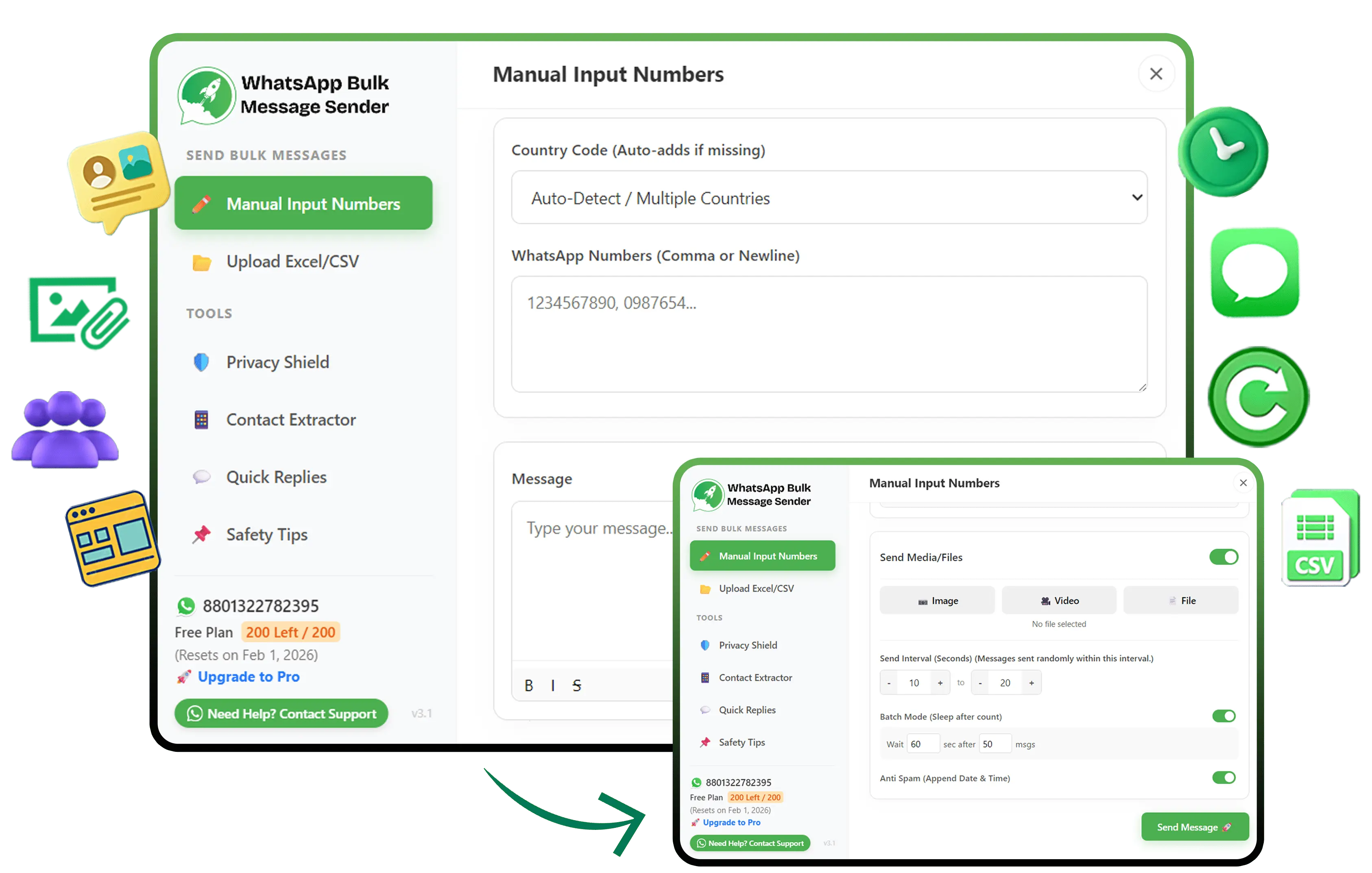Click the Strikethrough formatting icon
1372x873 pixels.
pos(577,685)
